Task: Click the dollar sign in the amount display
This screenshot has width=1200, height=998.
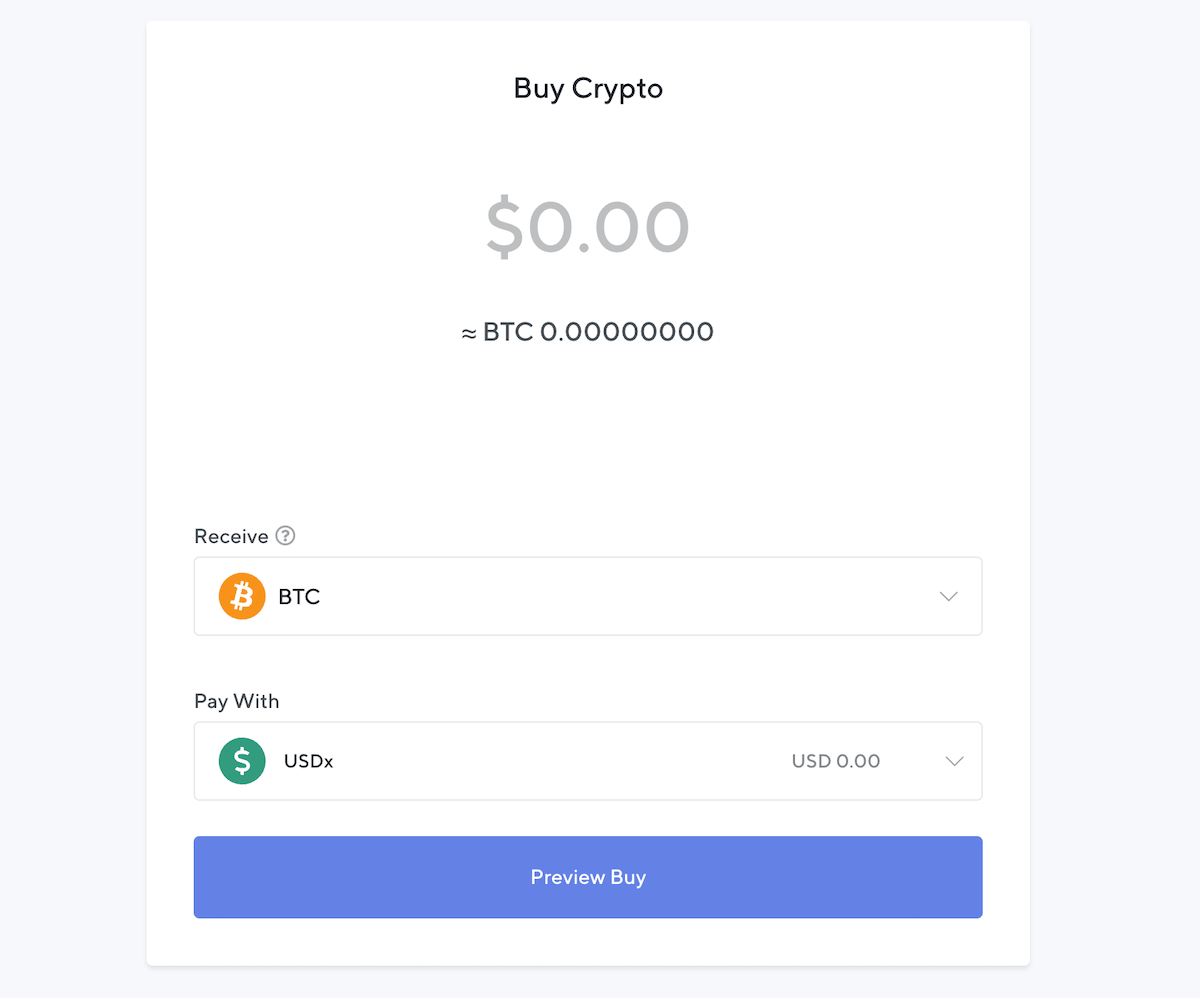Action: (504, 226)
